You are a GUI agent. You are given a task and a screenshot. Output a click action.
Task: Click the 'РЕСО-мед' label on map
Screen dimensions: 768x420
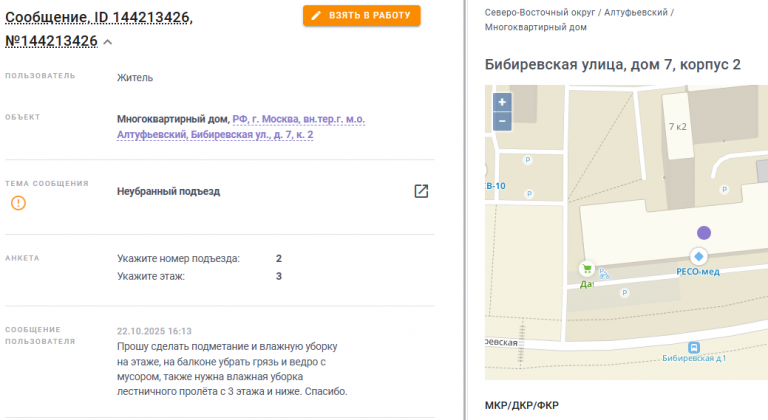698,272
